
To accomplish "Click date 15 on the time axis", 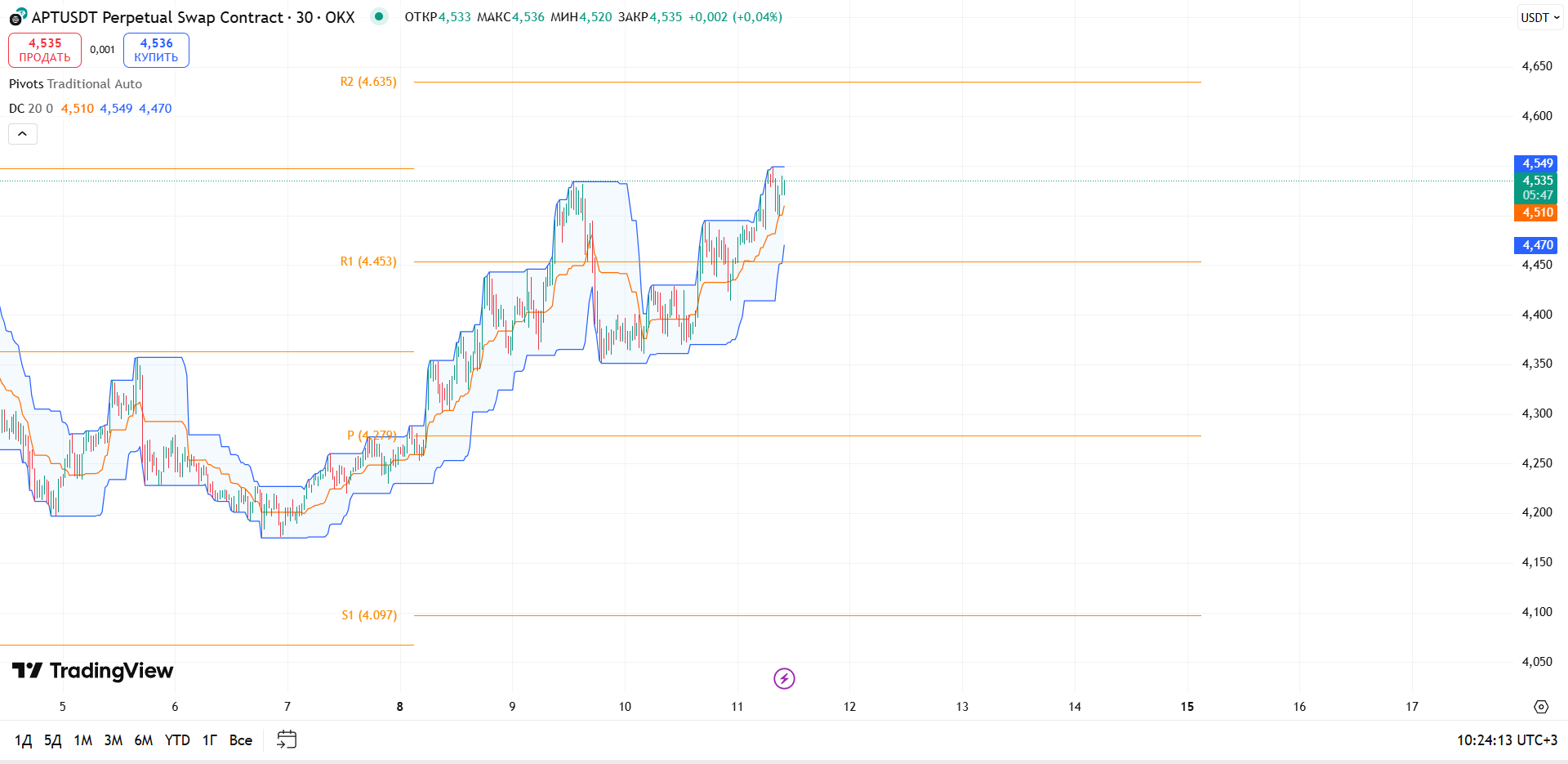I will pos(1187,707).
